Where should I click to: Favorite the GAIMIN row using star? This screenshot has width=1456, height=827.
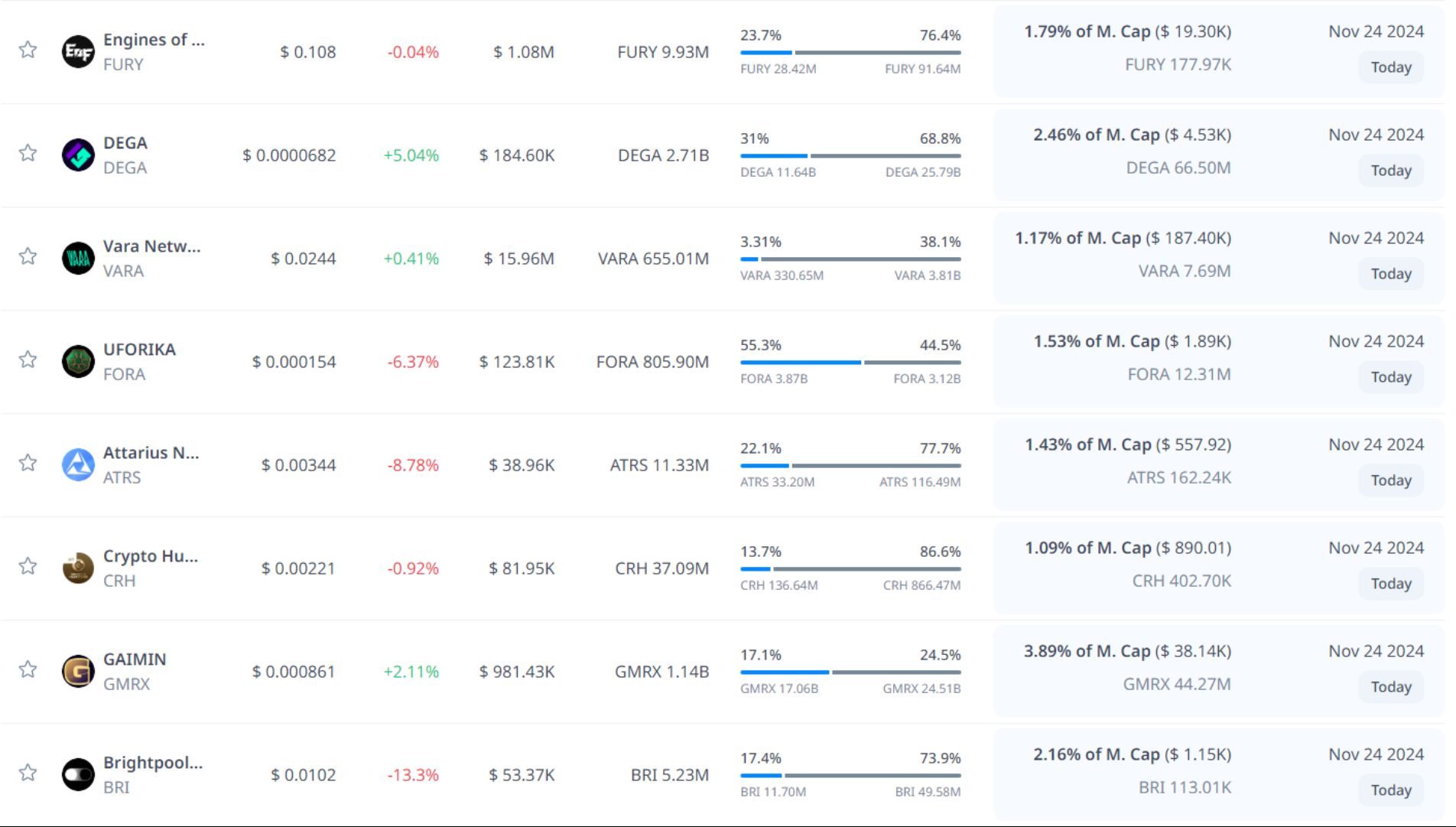28,669
